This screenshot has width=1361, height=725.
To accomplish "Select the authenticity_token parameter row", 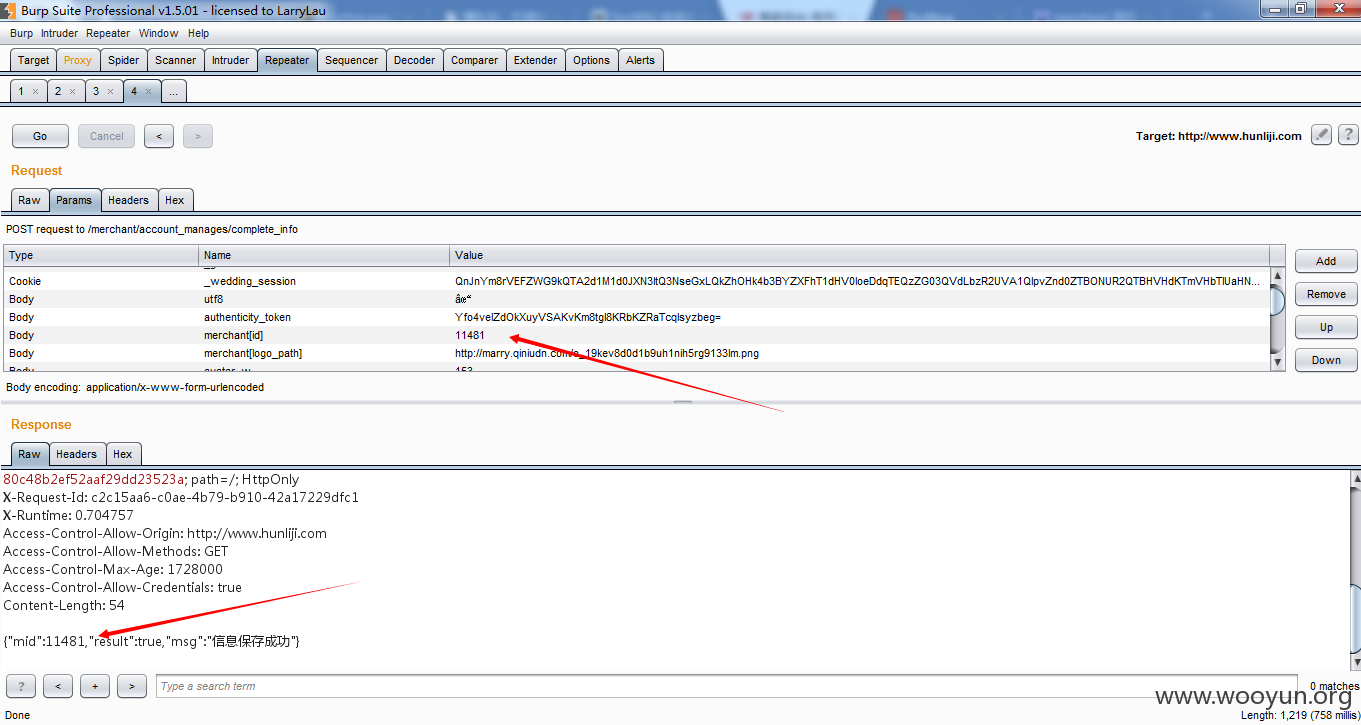I will tap(637, 317).
